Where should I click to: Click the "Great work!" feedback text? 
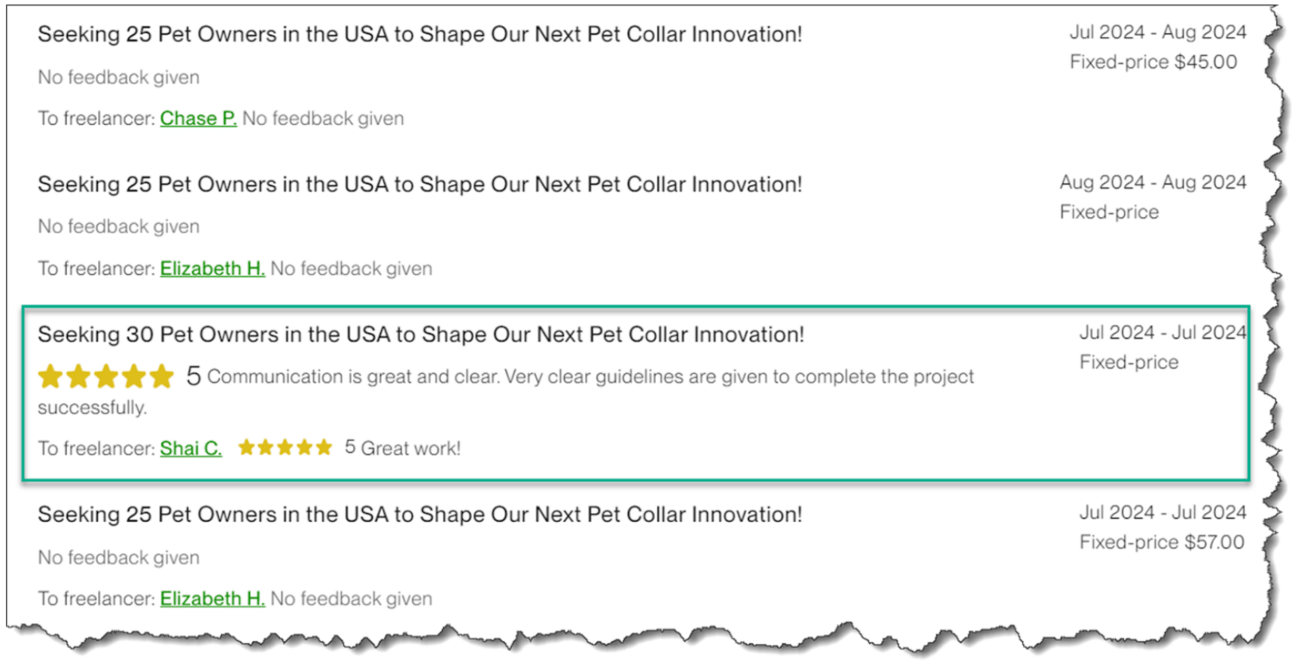pos(410,449)
